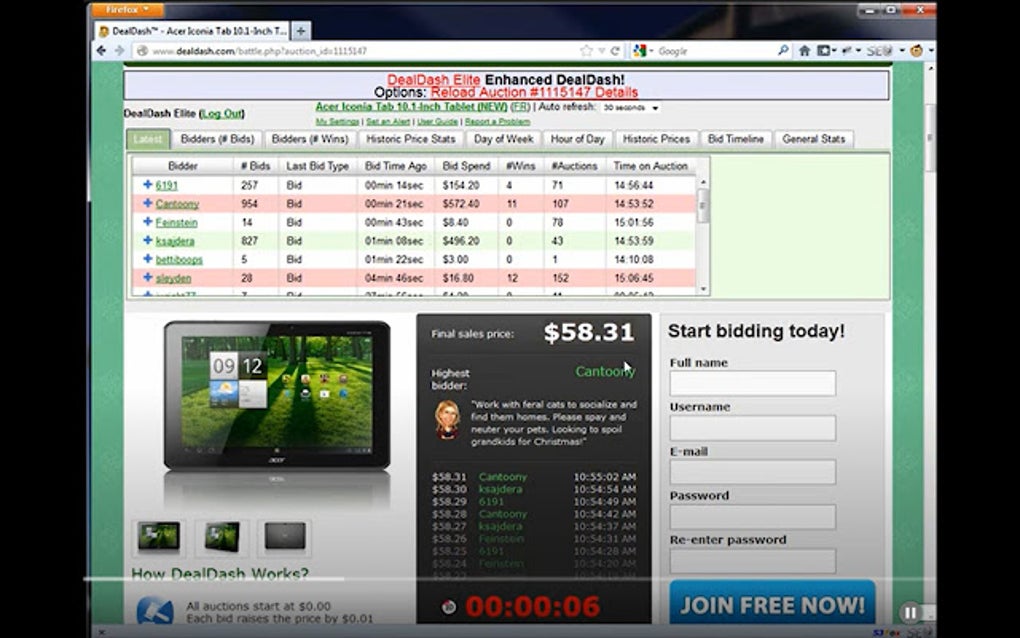The height and width of the screenshot is (638, 1020).
Task: Click the highest bidder avatar image
Action: click(448, 419)
